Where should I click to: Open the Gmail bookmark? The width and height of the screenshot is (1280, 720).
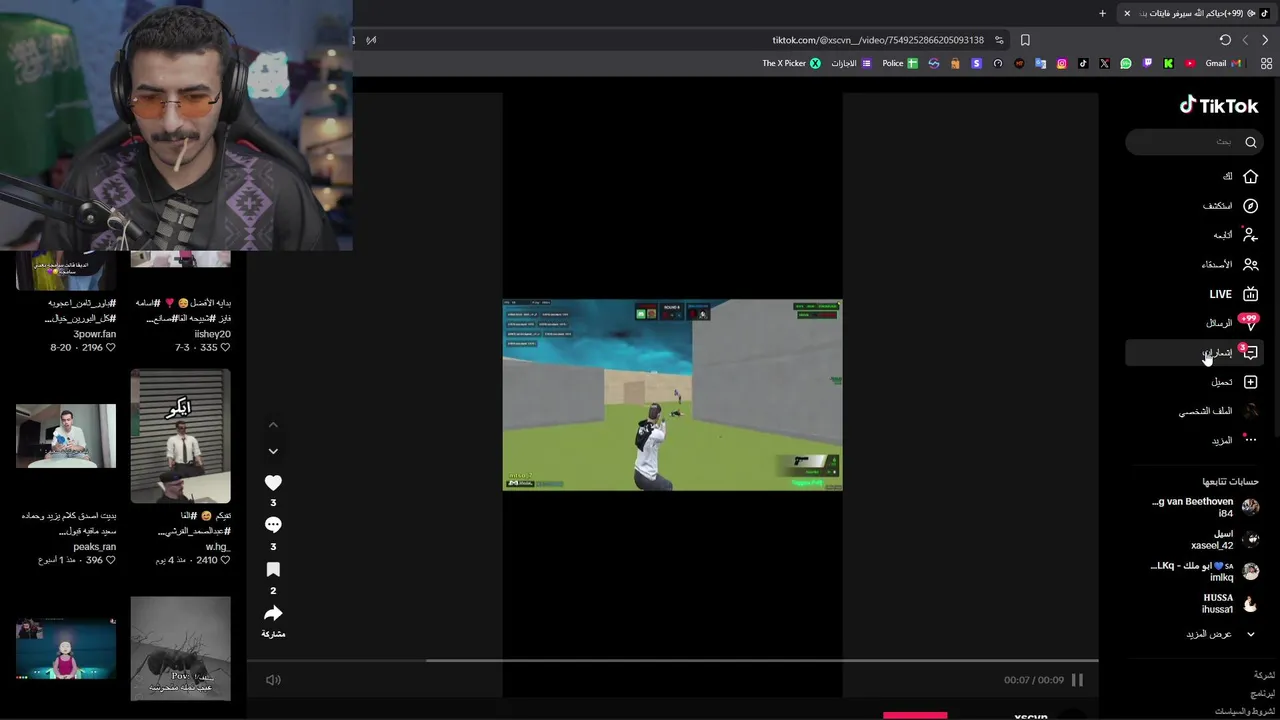click(x=1223, y=63)
